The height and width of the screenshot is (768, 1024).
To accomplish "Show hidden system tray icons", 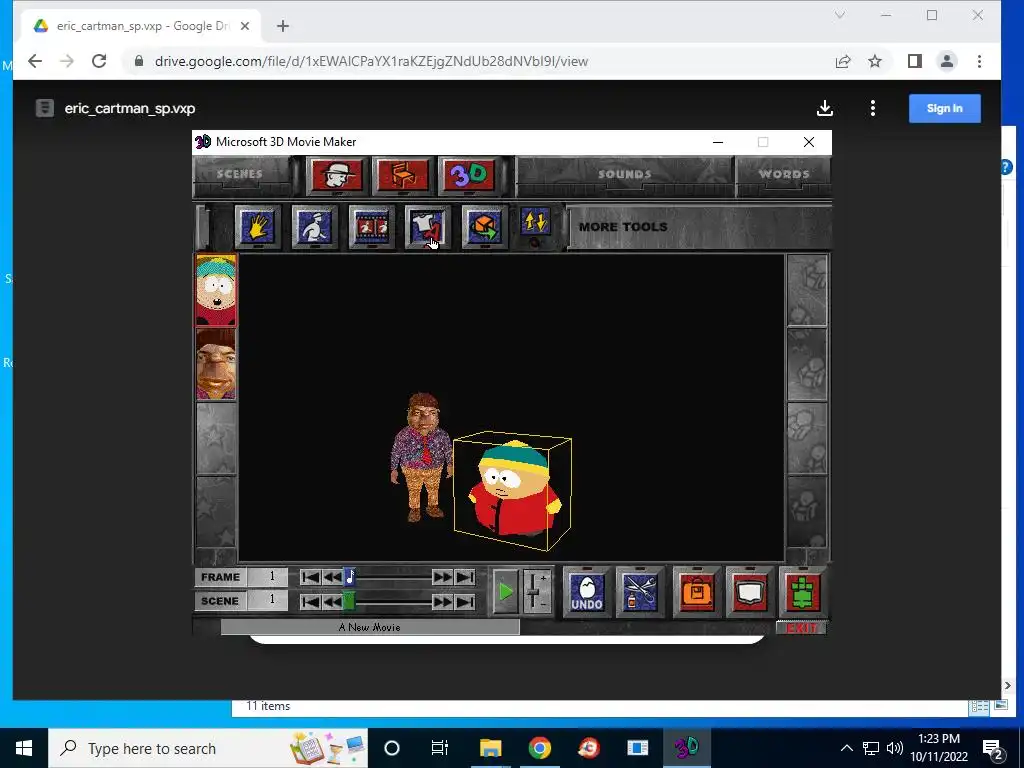I will pos(846,748).
